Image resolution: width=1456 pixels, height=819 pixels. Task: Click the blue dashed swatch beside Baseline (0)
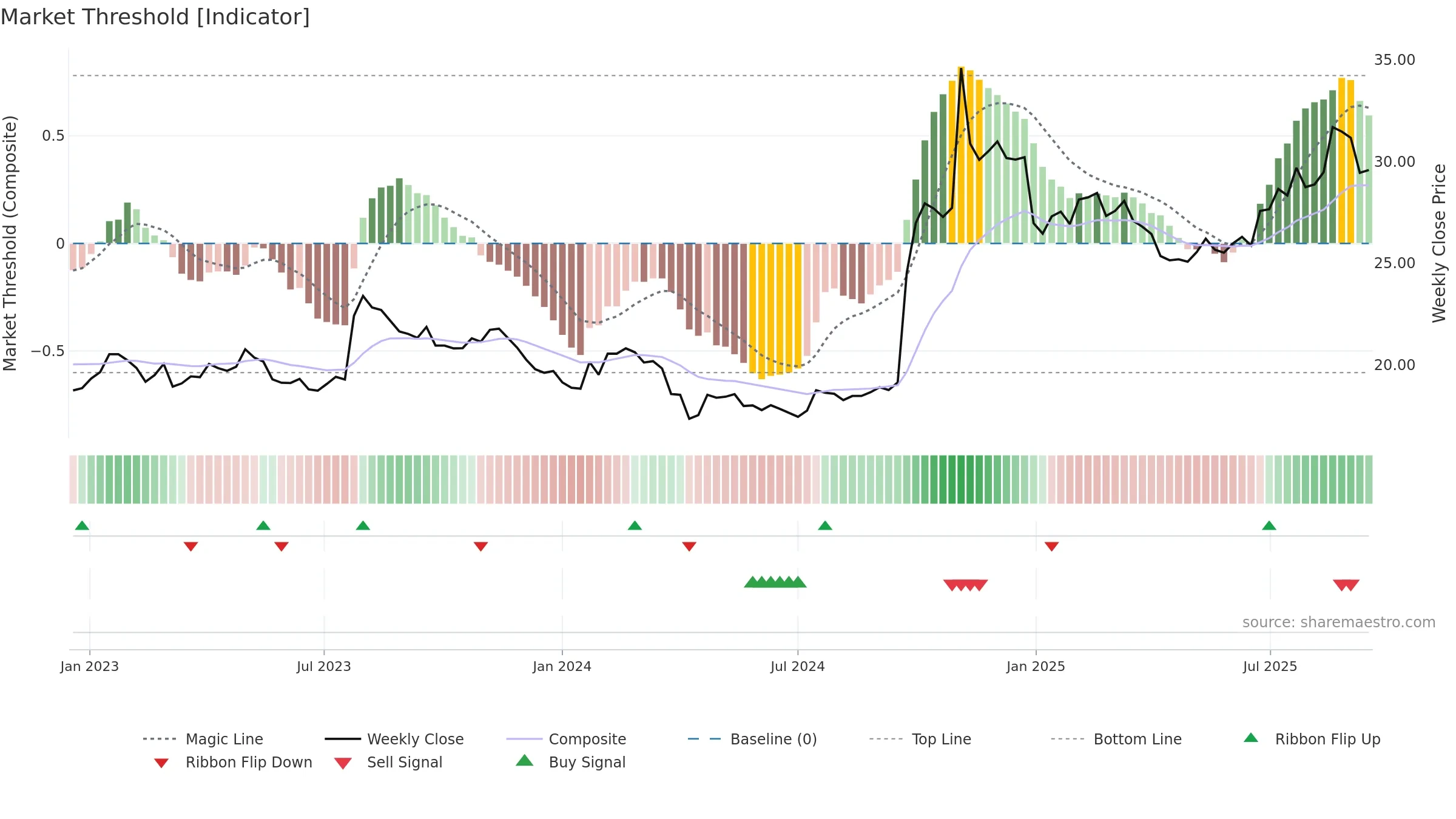(x=704, y=739)
